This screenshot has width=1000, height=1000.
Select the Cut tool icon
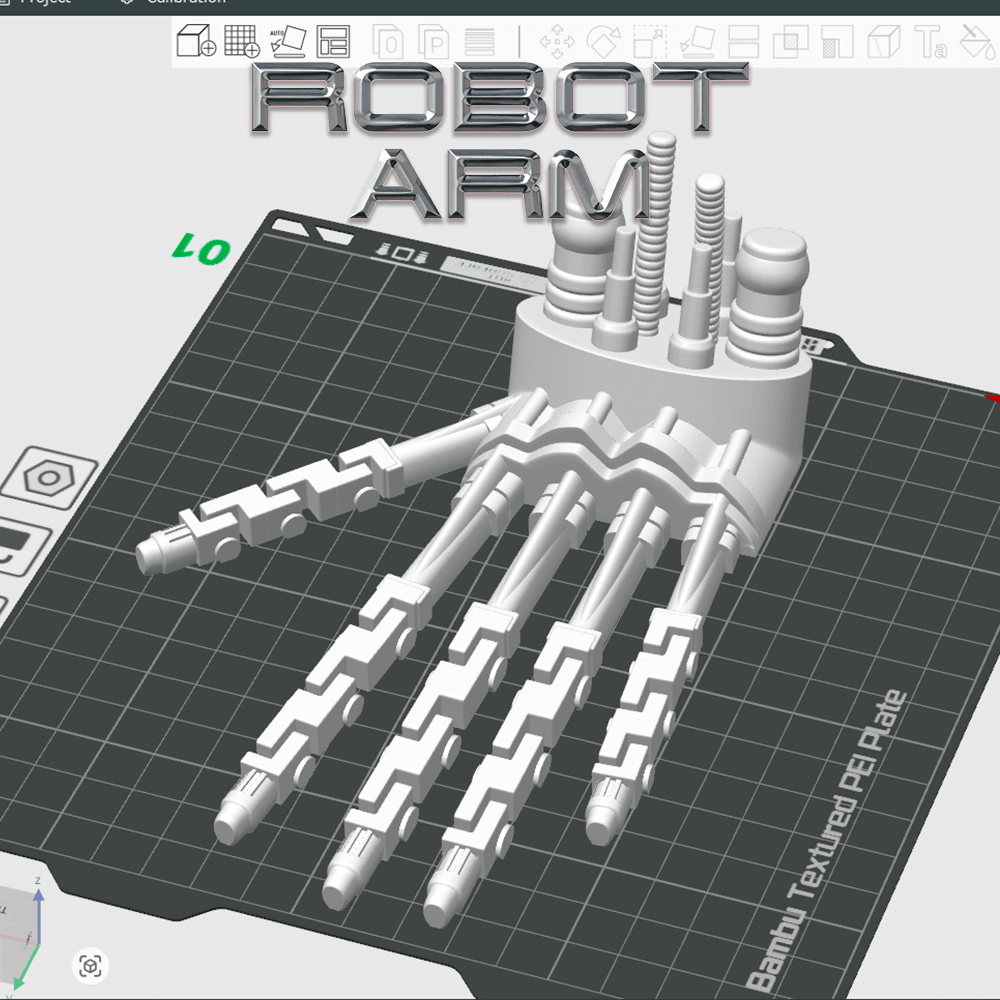pyautogui.click(x=743, y=42)
